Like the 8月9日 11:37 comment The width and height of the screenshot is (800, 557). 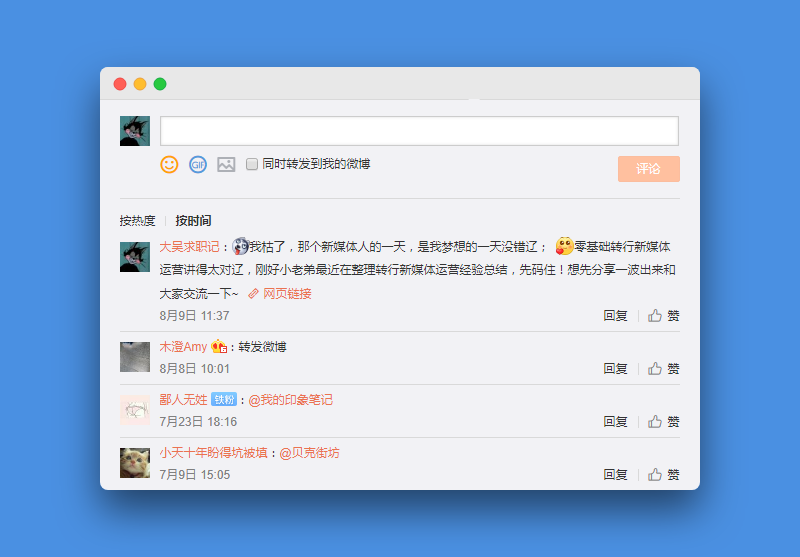[x=663, y=316]
